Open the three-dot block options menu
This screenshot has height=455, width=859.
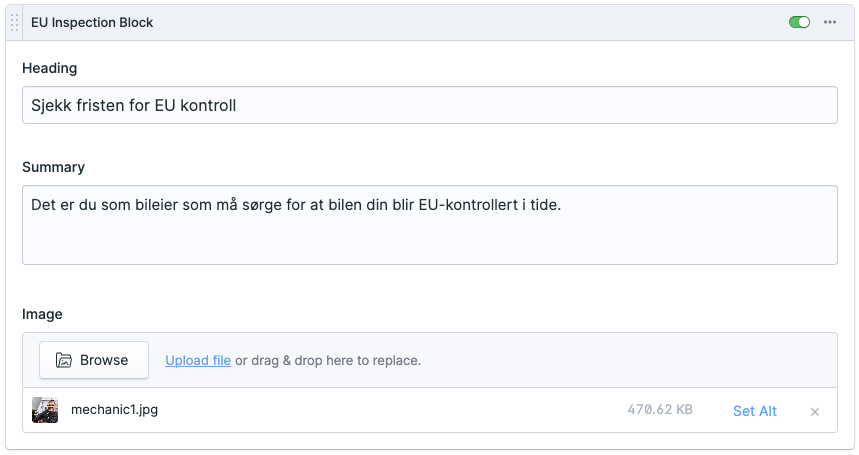coord(830,22)
